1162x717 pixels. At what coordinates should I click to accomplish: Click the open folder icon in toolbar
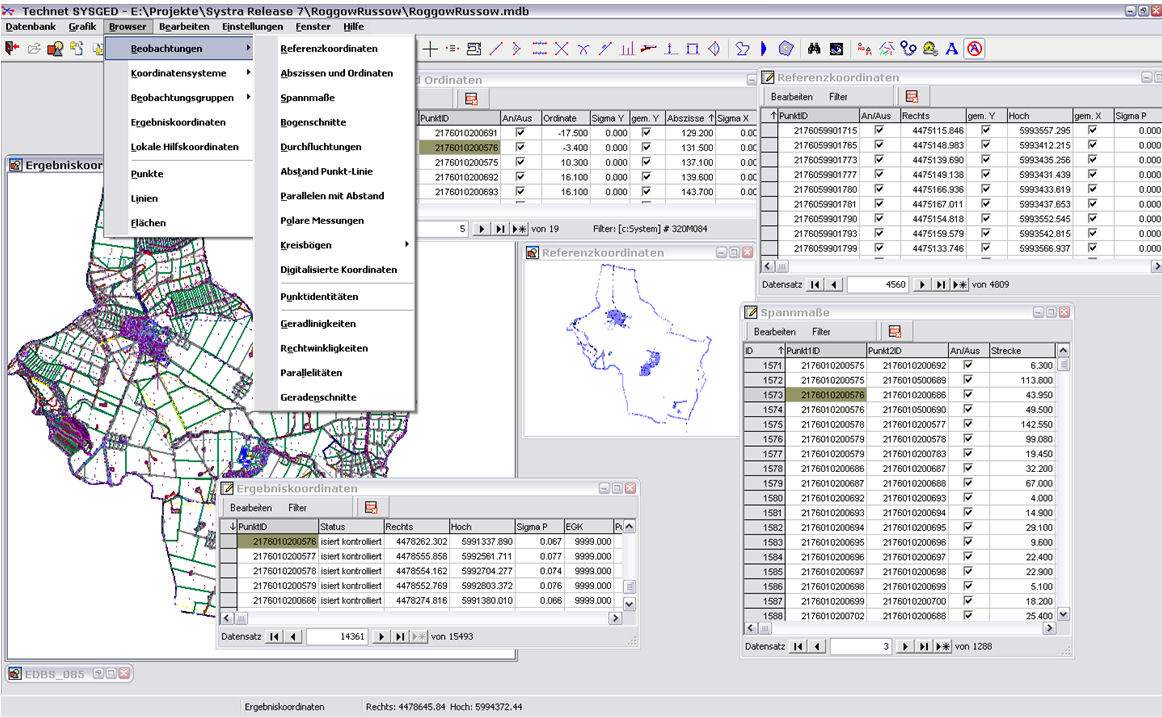tap(34, 48)
